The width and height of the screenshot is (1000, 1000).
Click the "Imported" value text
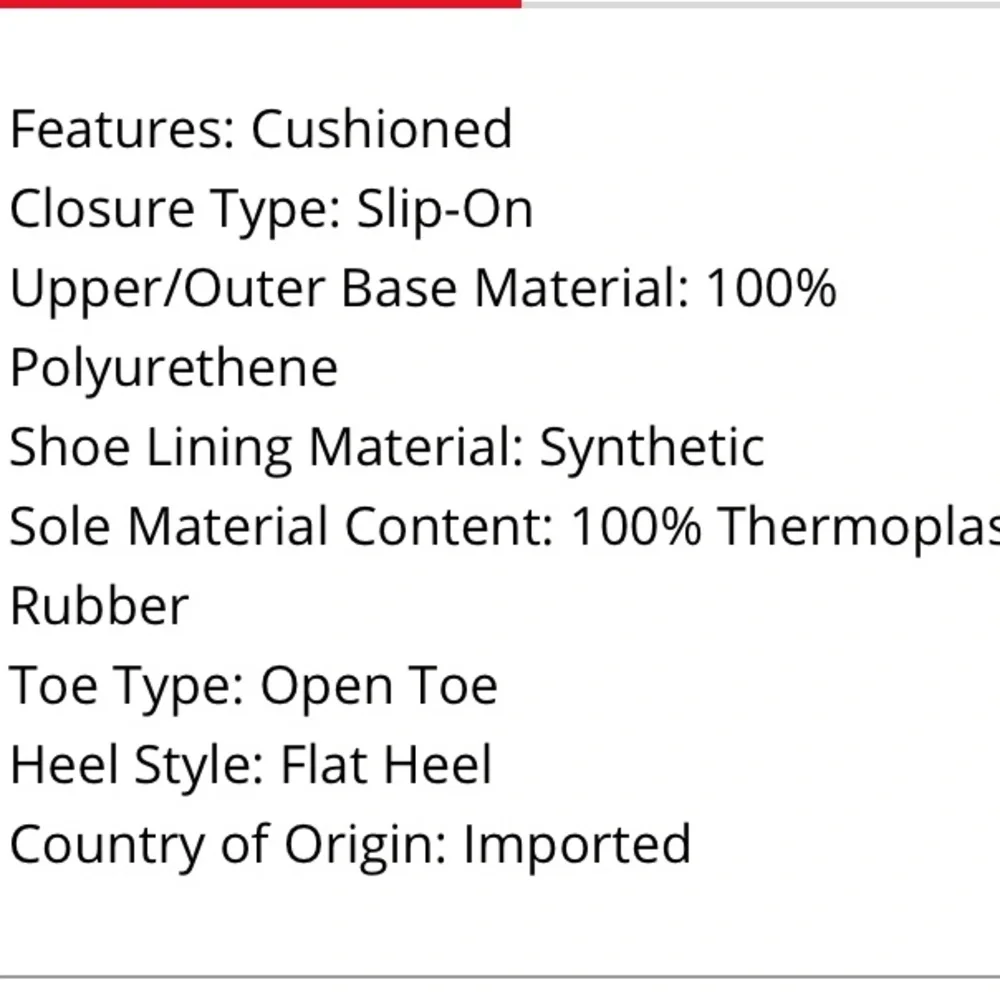click(x=576, y=845)
